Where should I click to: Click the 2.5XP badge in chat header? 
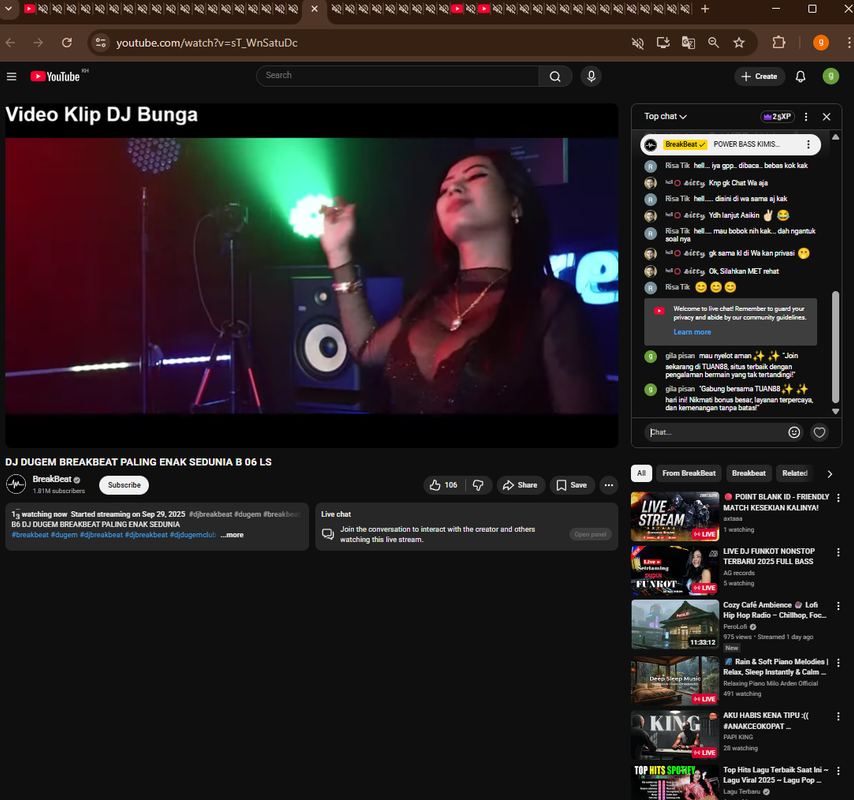pos(777,117)
